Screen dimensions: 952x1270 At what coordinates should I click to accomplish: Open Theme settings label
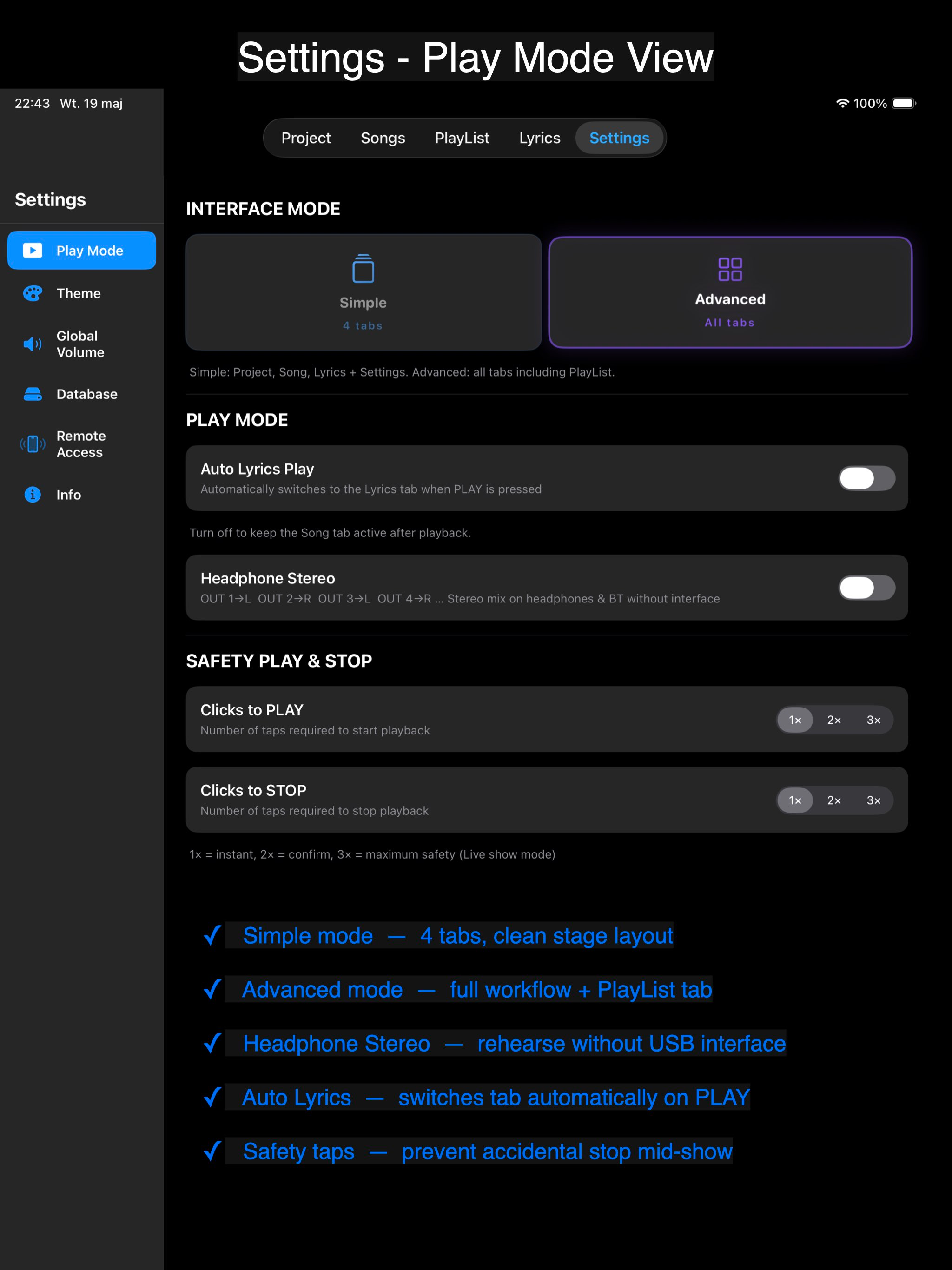point(79,293)
